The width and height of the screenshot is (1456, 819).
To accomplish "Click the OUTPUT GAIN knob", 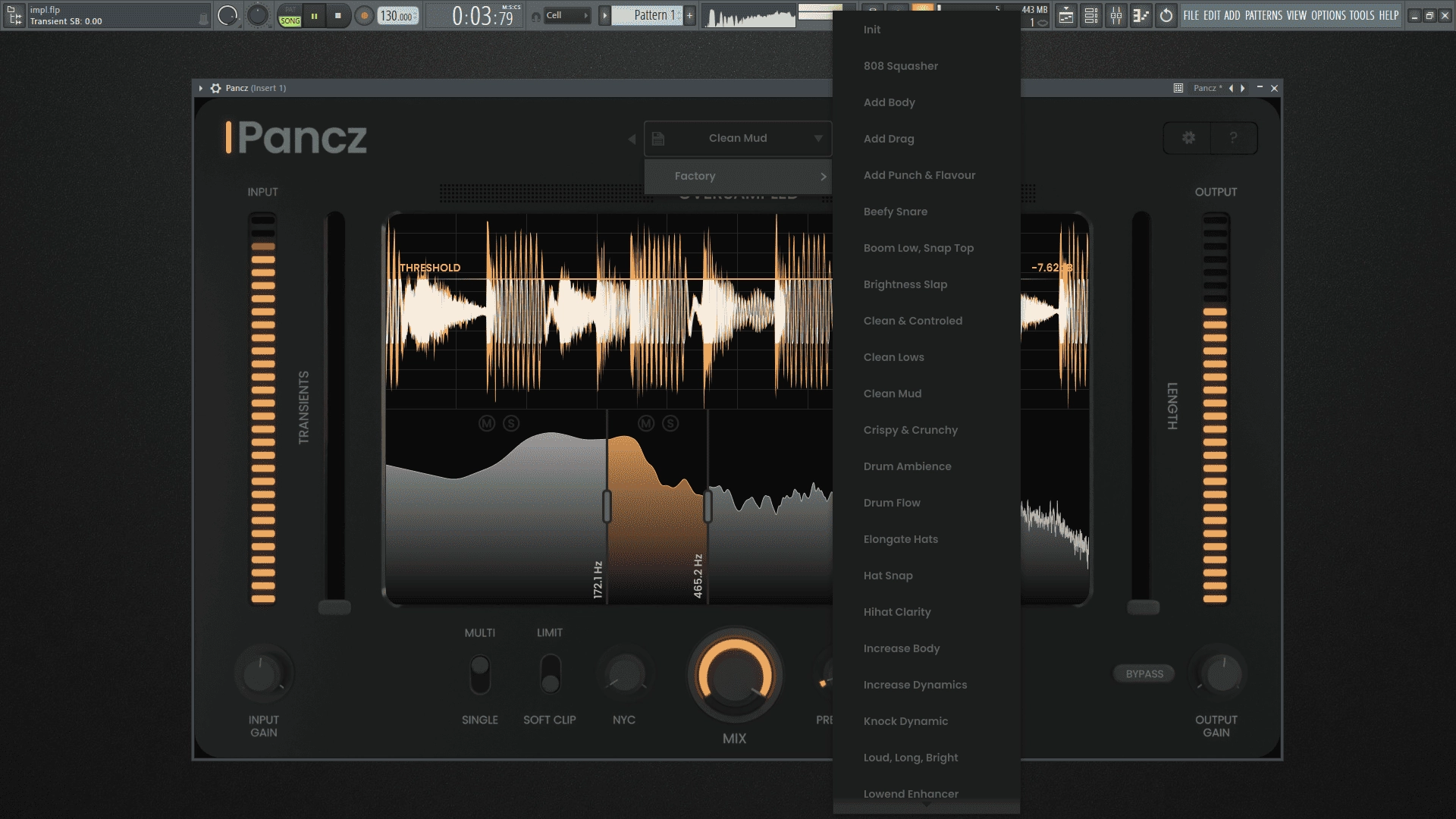I will [1222, 673].
